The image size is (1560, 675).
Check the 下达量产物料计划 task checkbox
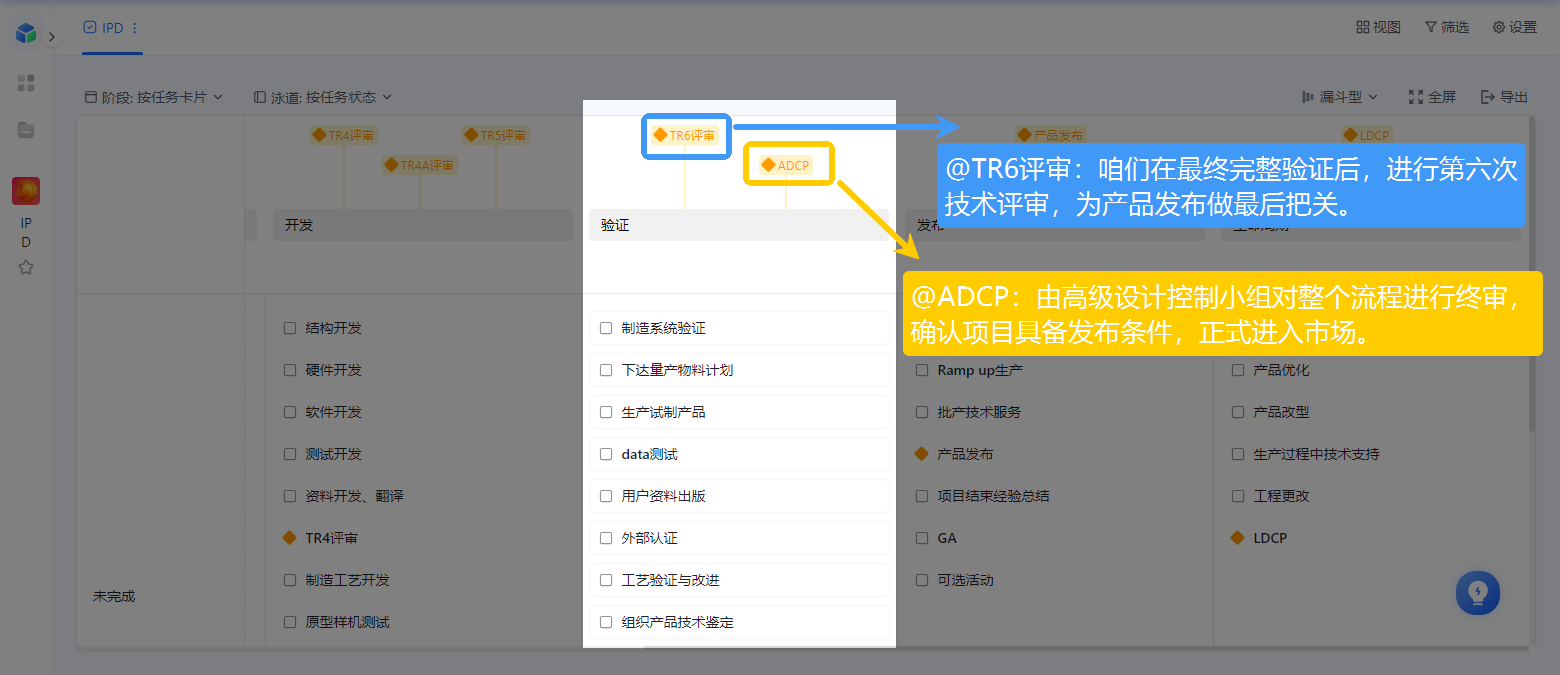(x=606, y=370)
